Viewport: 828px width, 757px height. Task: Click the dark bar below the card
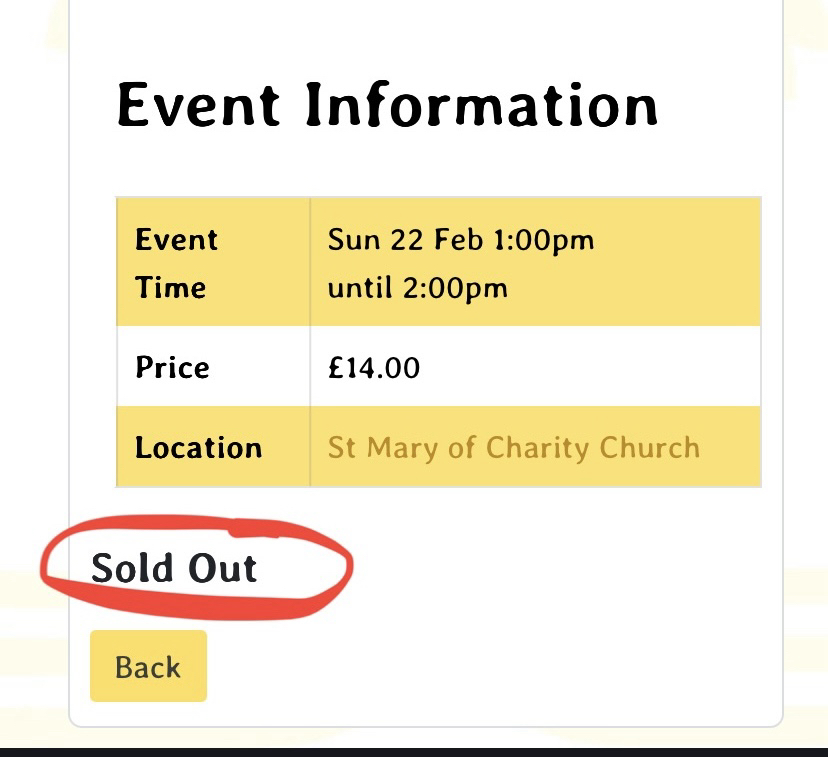click(x=414, y=751)
